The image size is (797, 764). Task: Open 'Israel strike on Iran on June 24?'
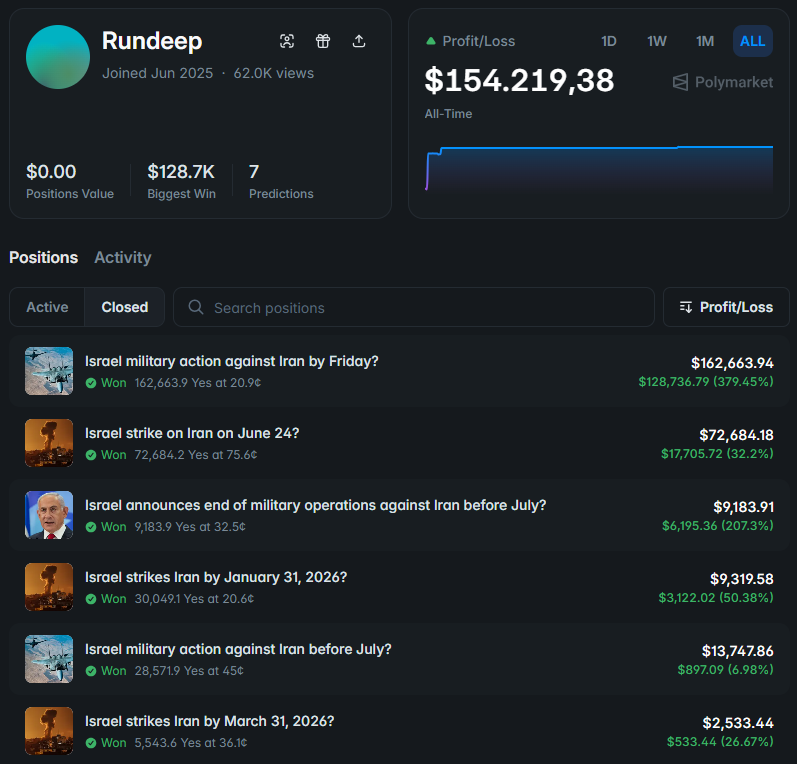click(x=192, y=433)
